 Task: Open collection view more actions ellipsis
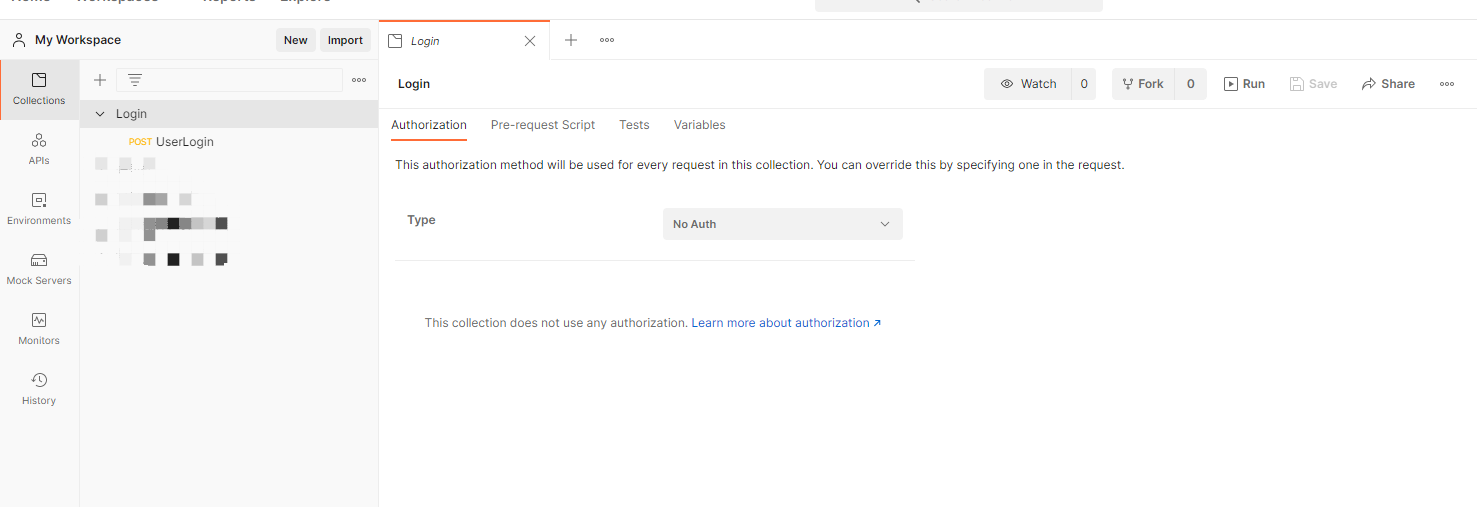tap(1447, 84)
